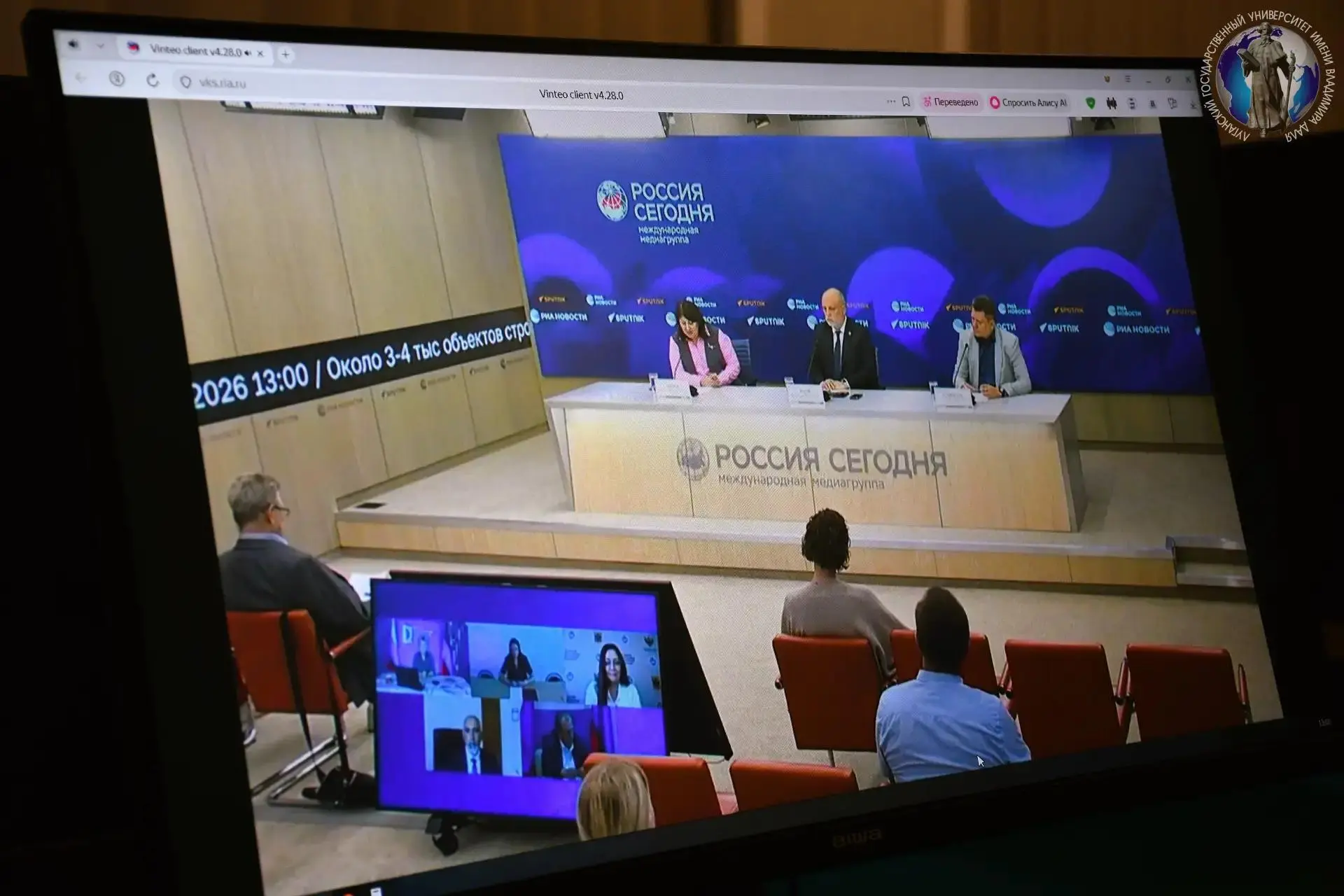1344x896 pixels.
Task: Open the sound wave audio icon
Action: click(1111, 104)
